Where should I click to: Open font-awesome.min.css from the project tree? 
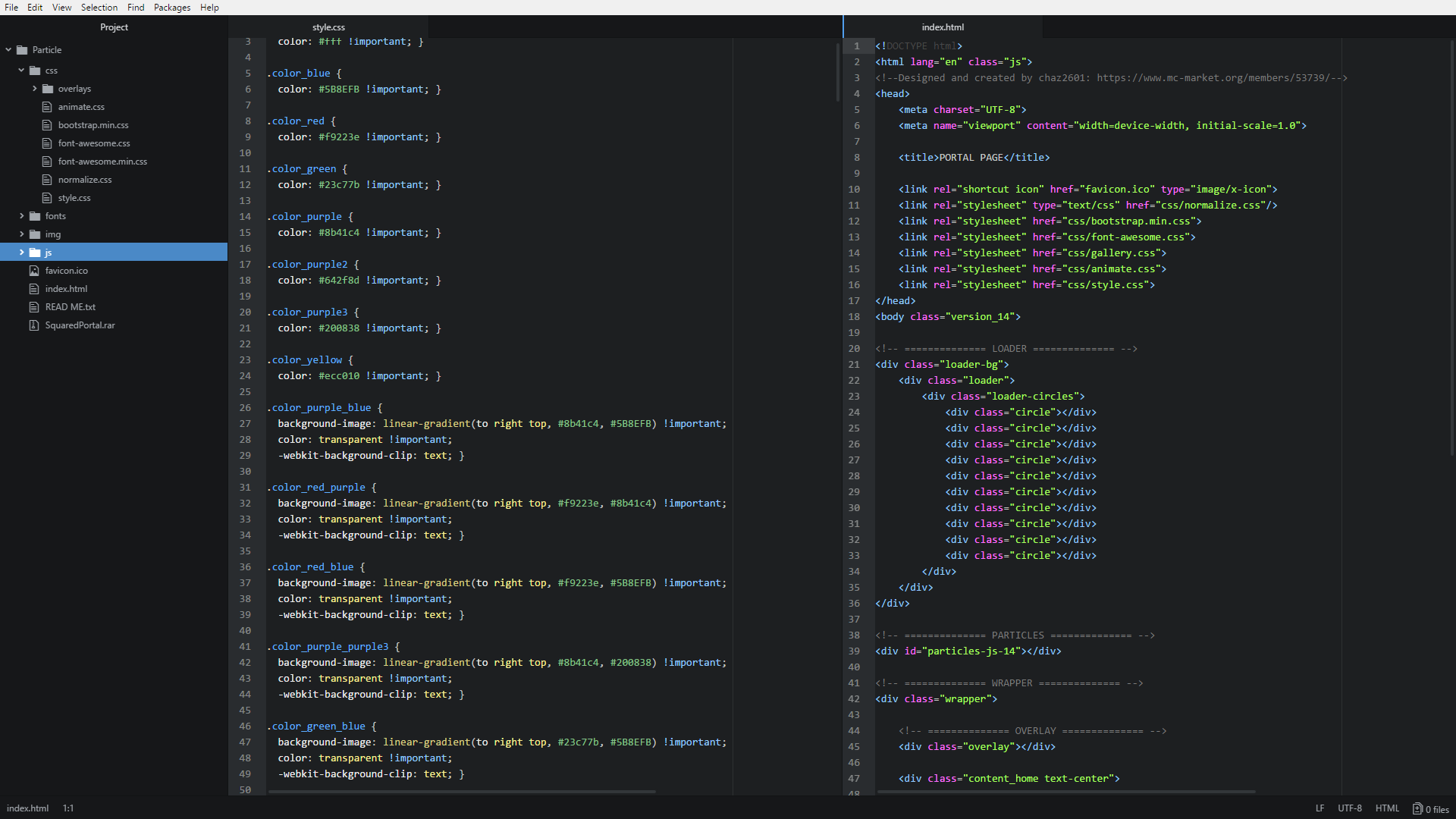point(102,162)
